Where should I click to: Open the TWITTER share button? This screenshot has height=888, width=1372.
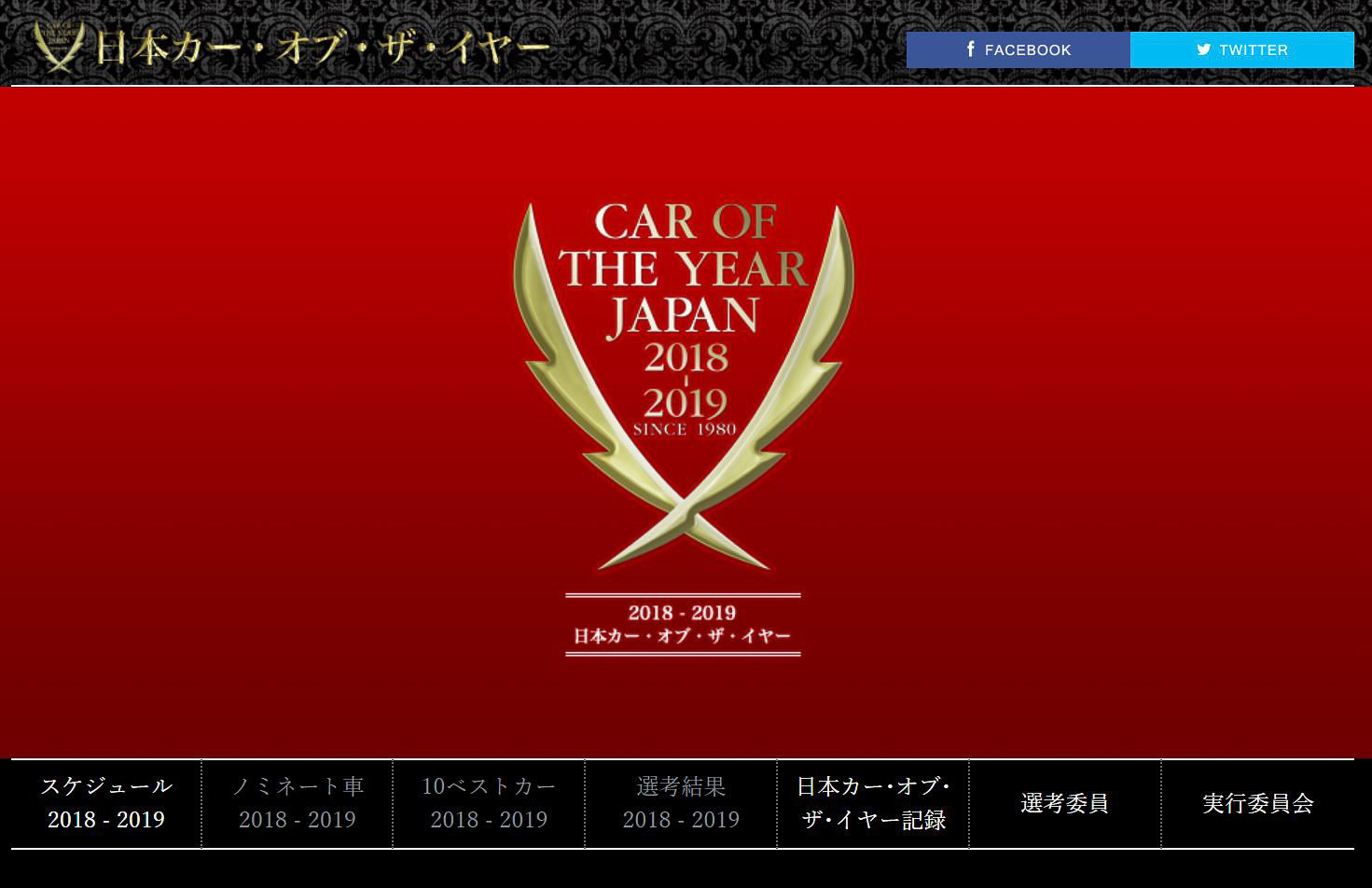[1242, 49]
